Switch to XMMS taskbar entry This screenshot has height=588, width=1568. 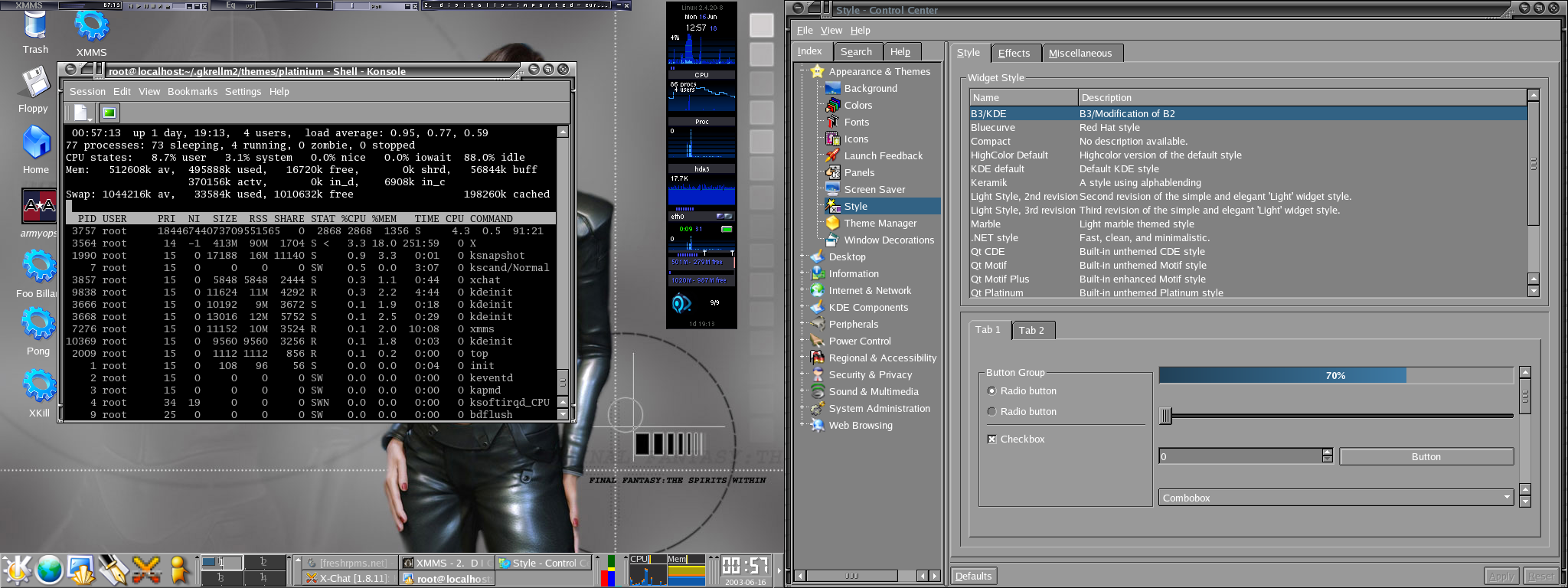[x=446, y=563]
